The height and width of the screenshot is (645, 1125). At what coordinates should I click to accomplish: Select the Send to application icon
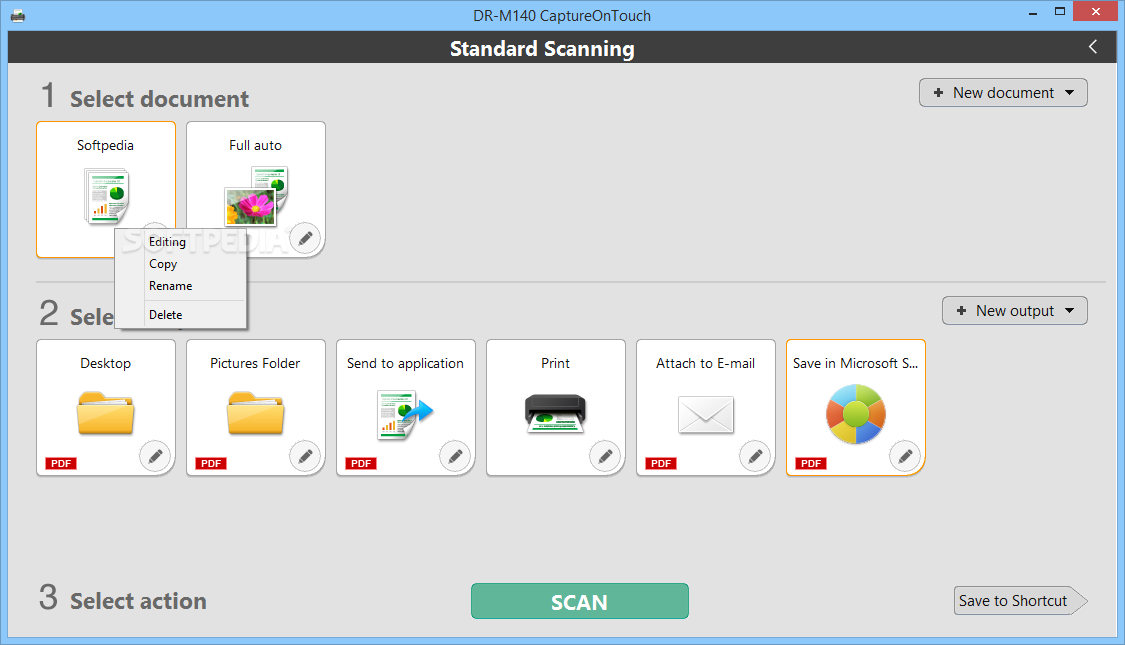(405, 415)
